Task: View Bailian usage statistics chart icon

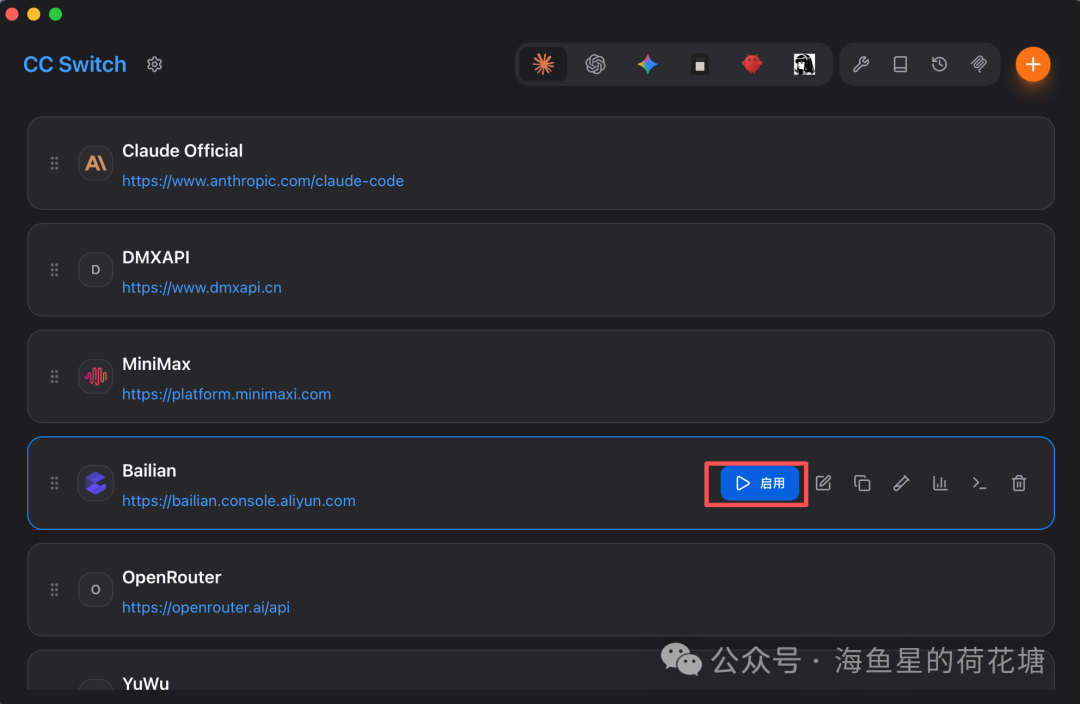Action: [940, 483]
